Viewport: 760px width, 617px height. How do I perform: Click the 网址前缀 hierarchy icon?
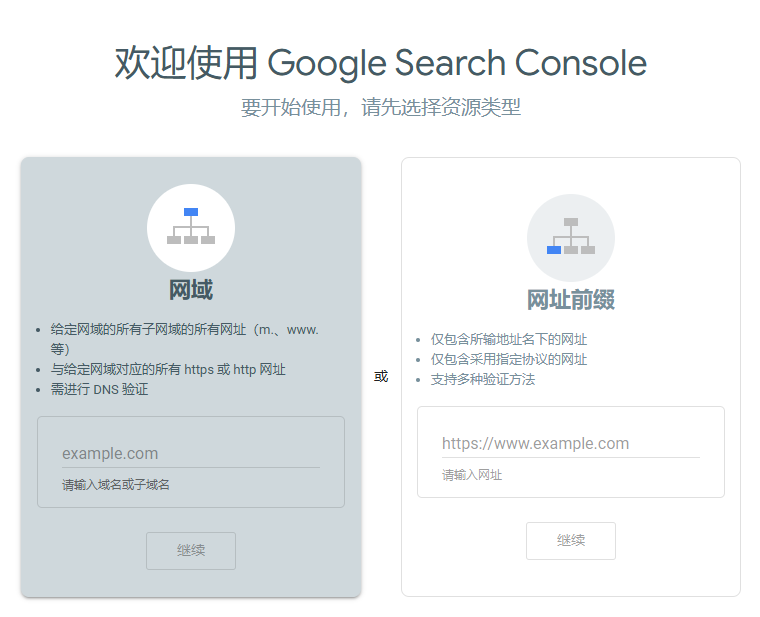click(570, 237)
